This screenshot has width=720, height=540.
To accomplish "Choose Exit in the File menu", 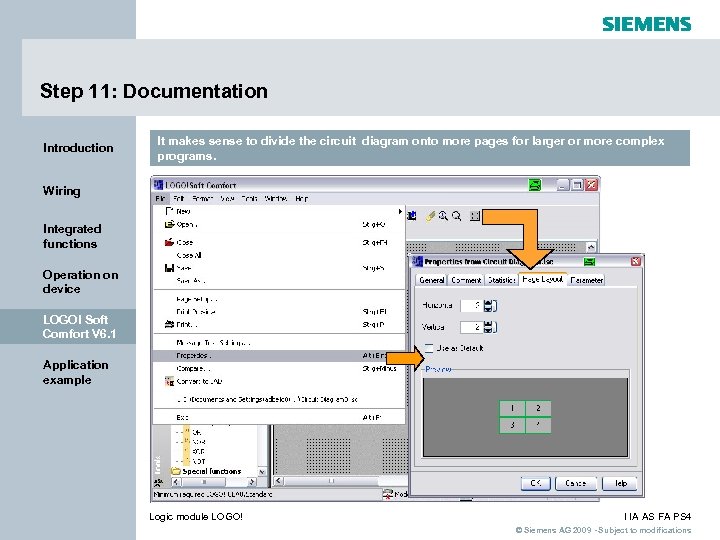I will pos(279,417).
